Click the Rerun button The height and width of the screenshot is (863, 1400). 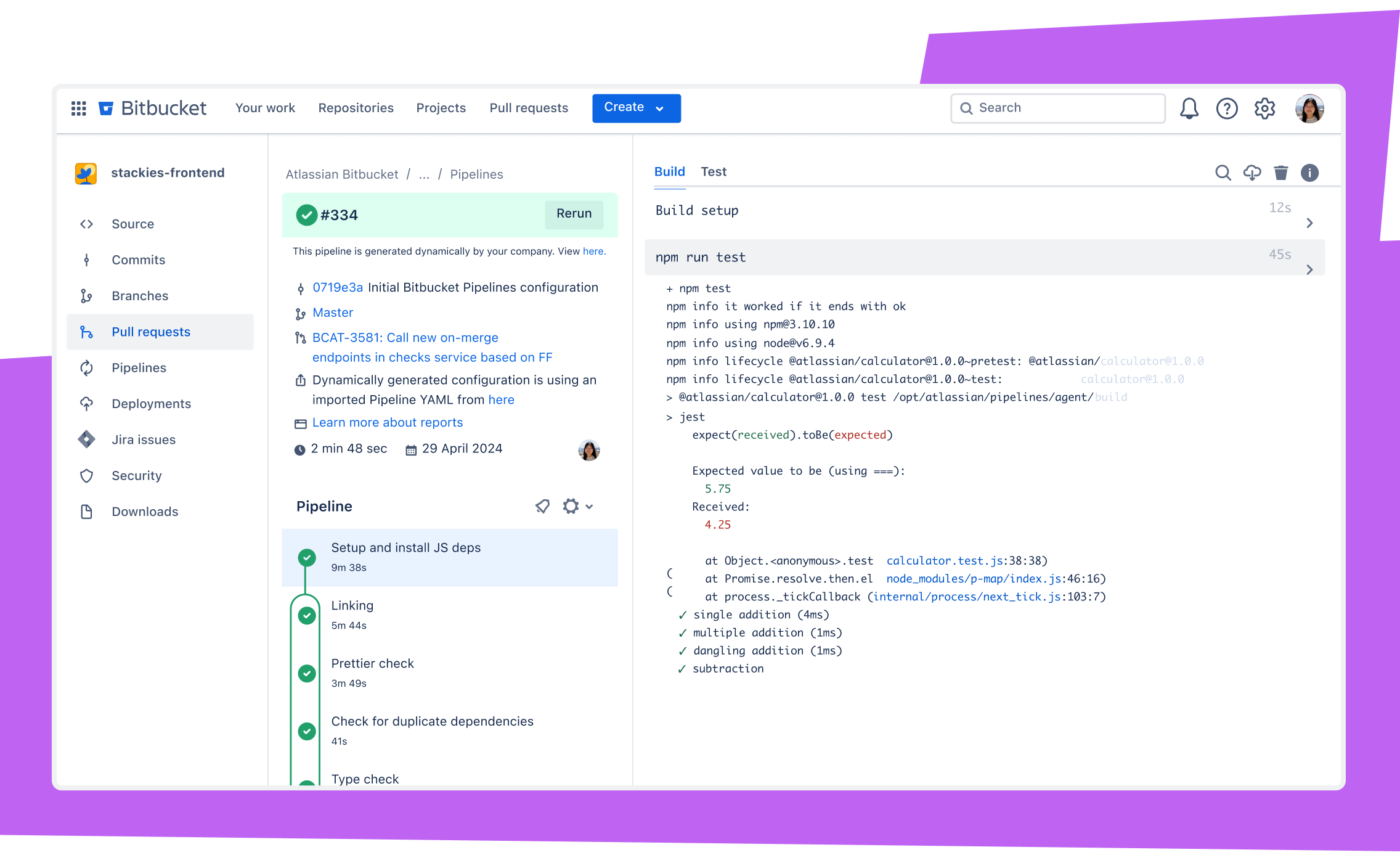tap(573, 213)
